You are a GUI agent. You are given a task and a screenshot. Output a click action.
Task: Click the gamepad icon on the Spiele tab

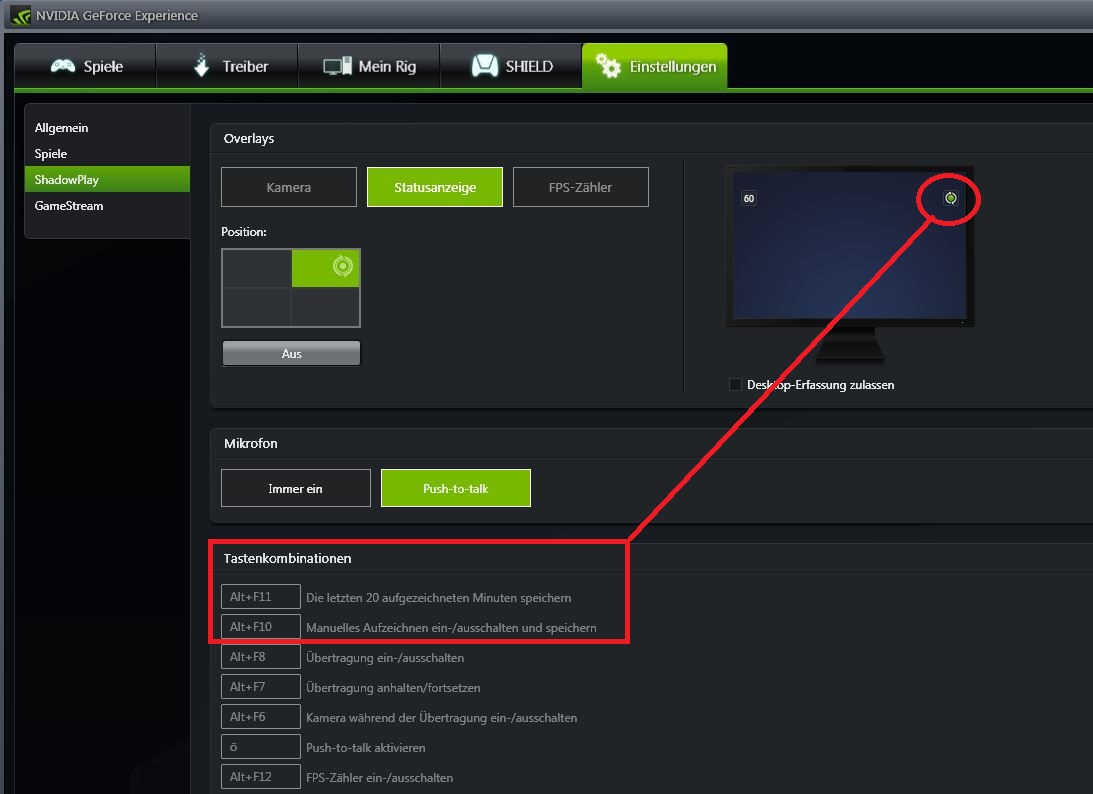(63, 66)
